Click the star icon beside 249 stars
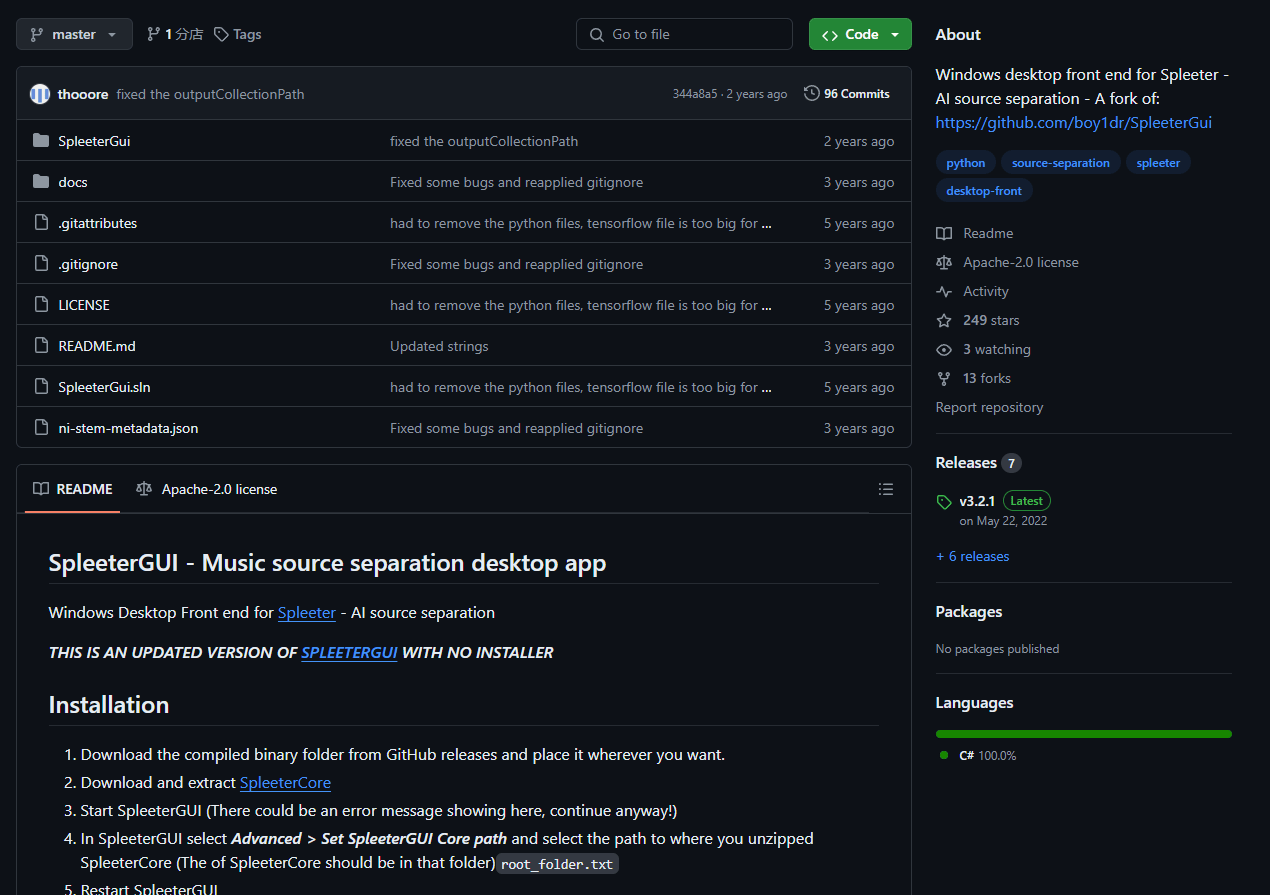 [x=944, y=320]
